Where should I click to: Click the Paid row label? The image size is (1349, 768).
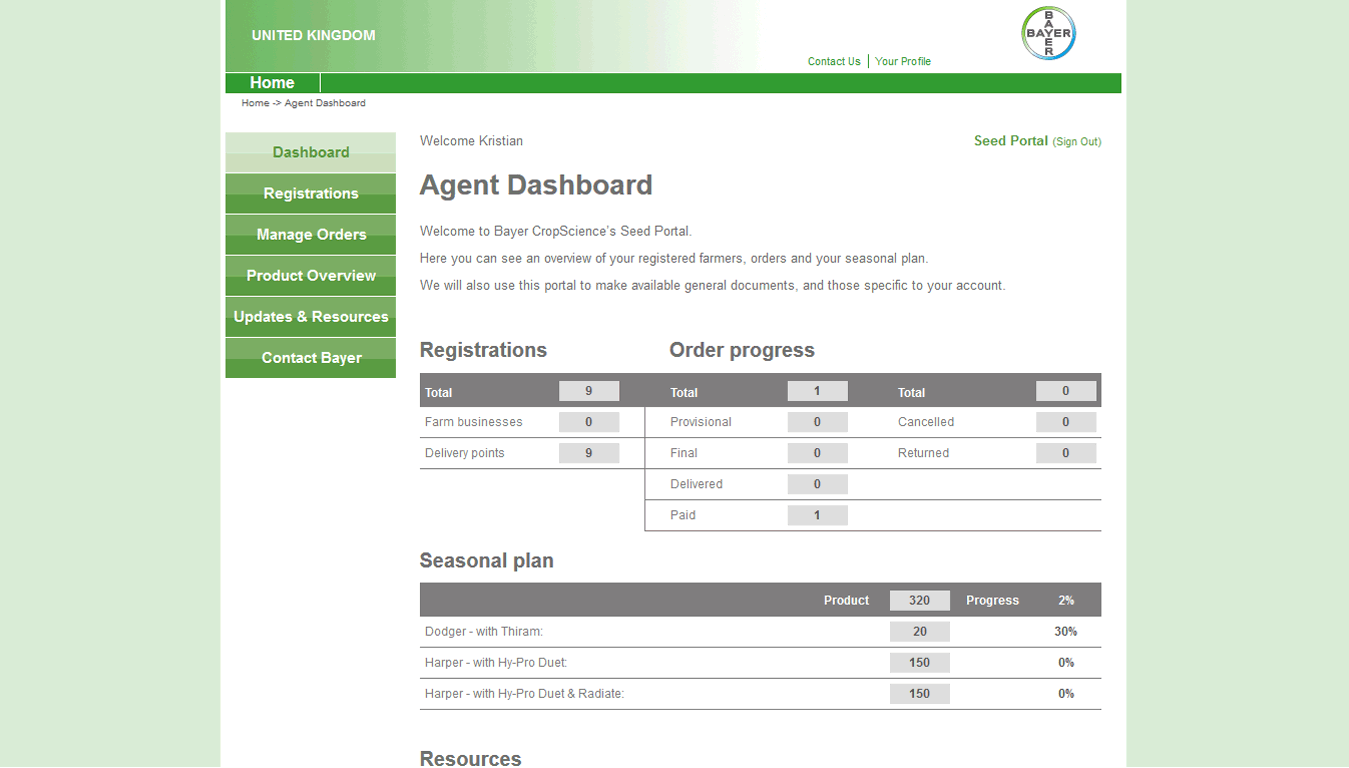tap(683, 515)
